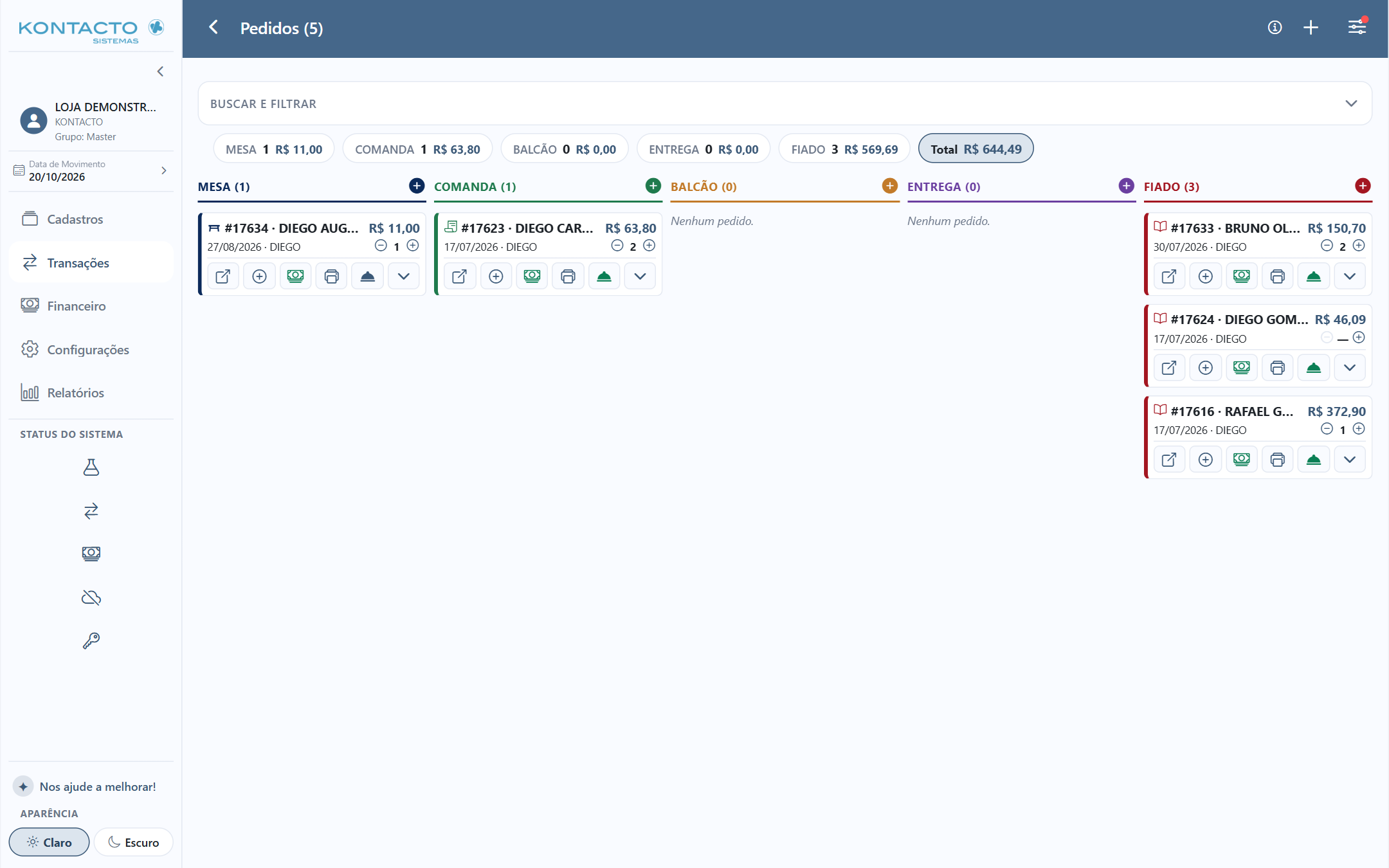Viewport: 1389px width, 868px height.
Task: Select the Claro appearance option
Action: pos(49,842)
